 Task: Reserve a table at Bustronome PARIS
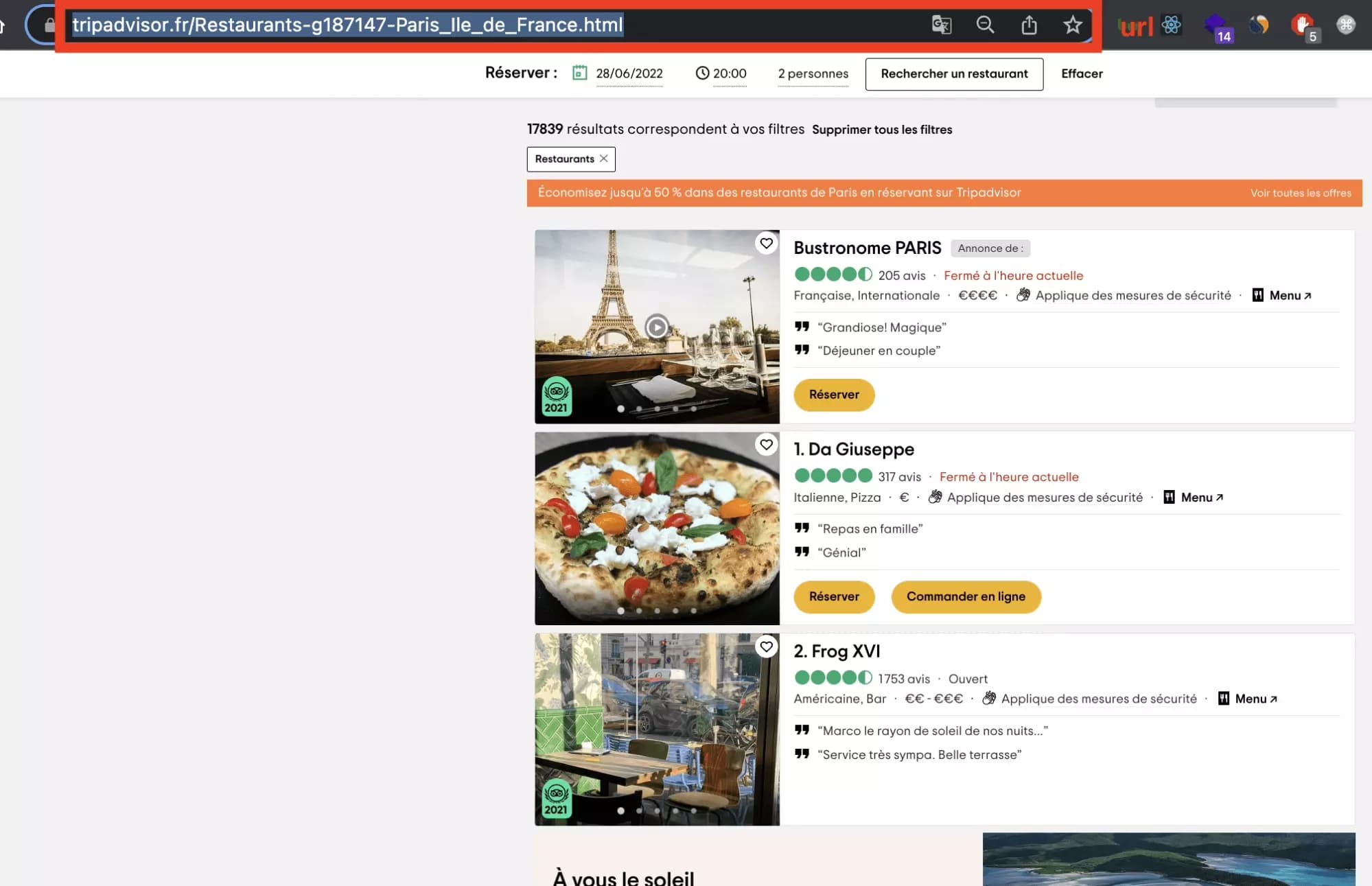[x=834, y=395]
